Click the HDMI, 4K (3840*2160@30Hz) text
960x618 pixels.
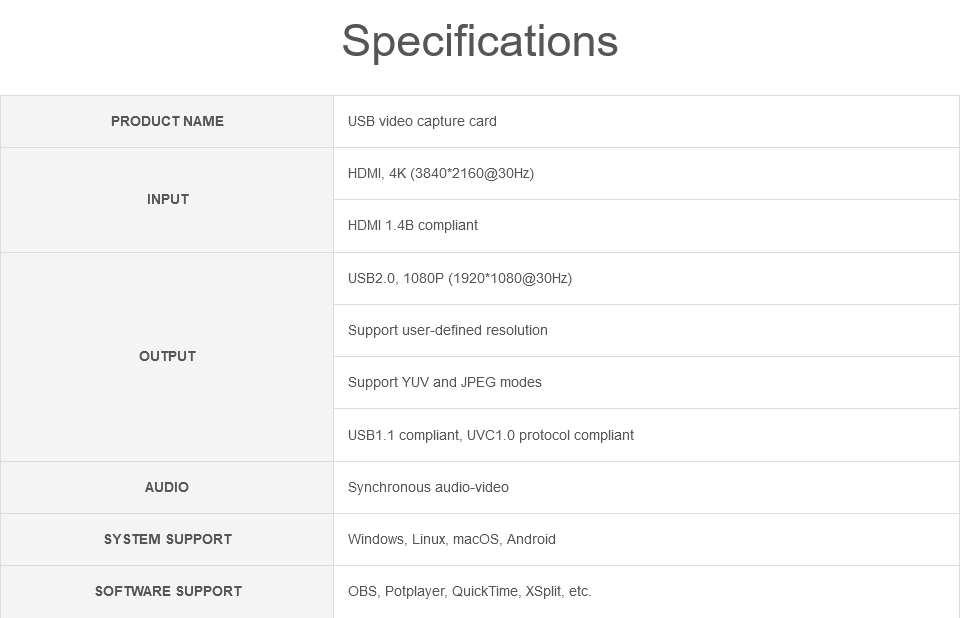[441, 173]
